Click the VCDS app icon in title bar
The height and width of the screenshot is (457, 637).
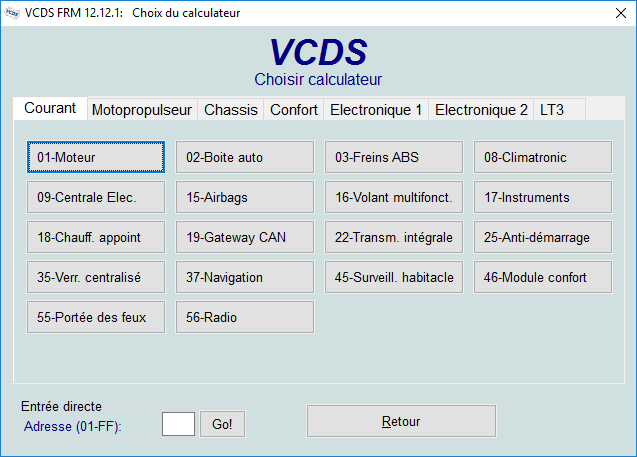click(14, 13)
